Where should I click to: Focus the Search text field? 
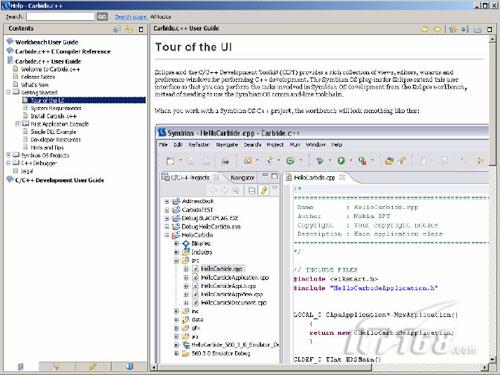pyautogui.click(x=61, y=17)
